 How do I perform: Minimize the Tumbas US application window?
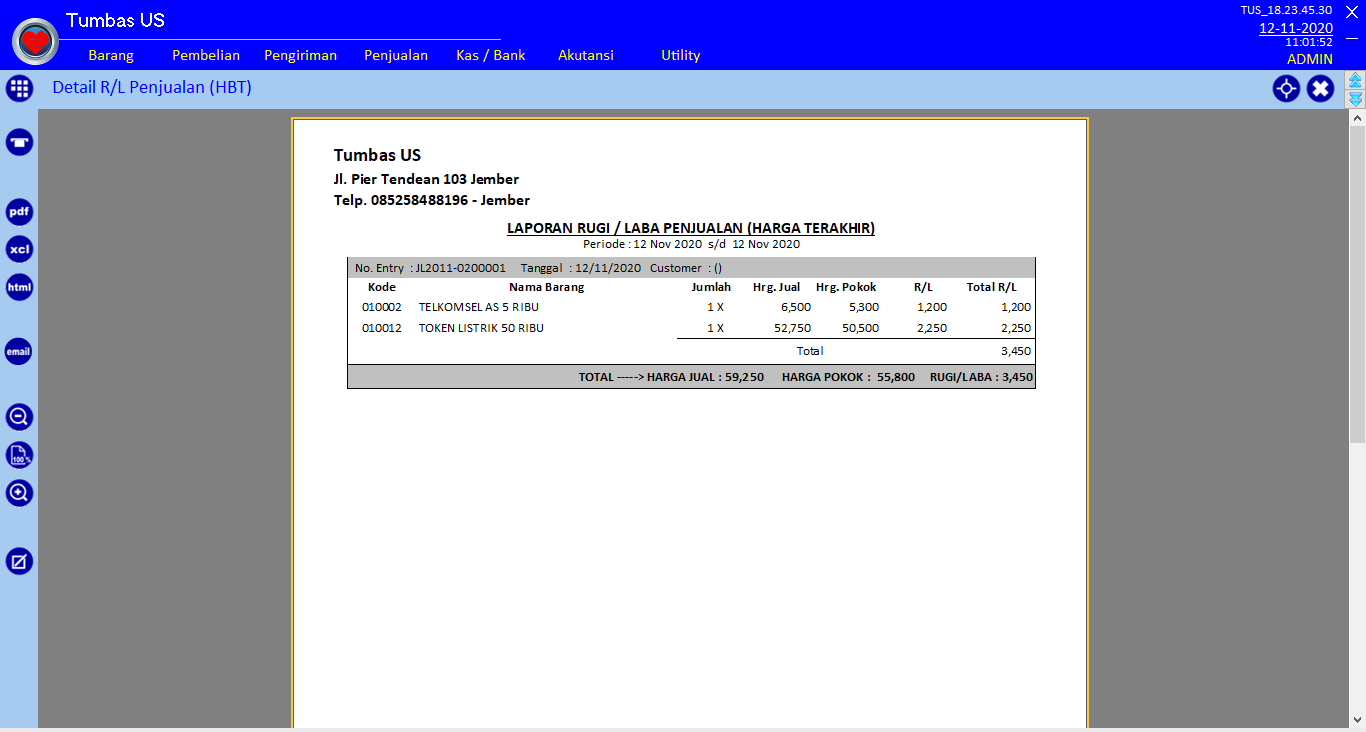pos(1352,40)
